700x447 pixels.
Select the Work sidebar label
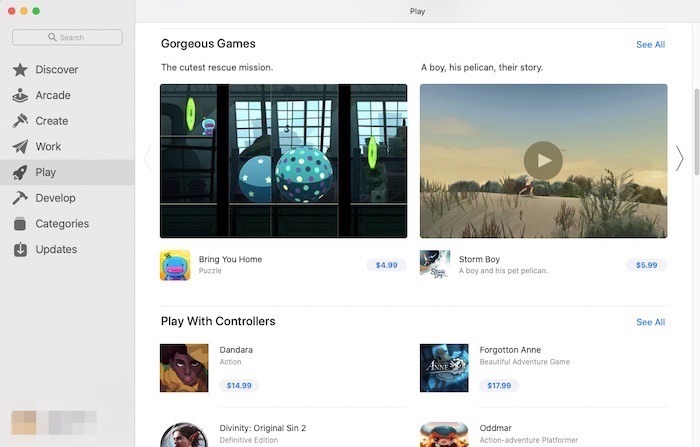click(x=48, y=147)
